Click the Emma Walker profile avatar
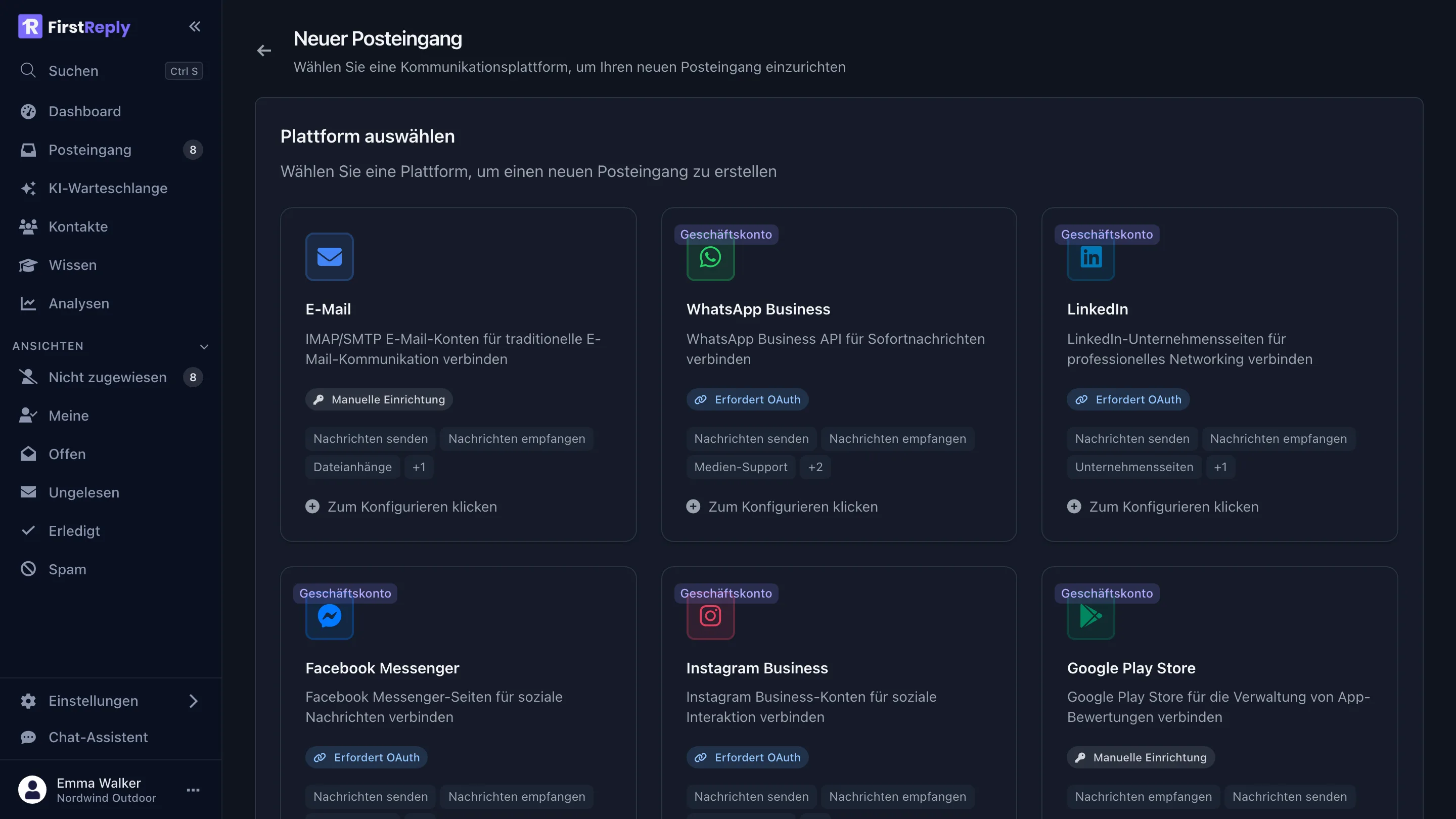Image resolution: width=1456 pixels, height=819 pixels. coord(32,790)
